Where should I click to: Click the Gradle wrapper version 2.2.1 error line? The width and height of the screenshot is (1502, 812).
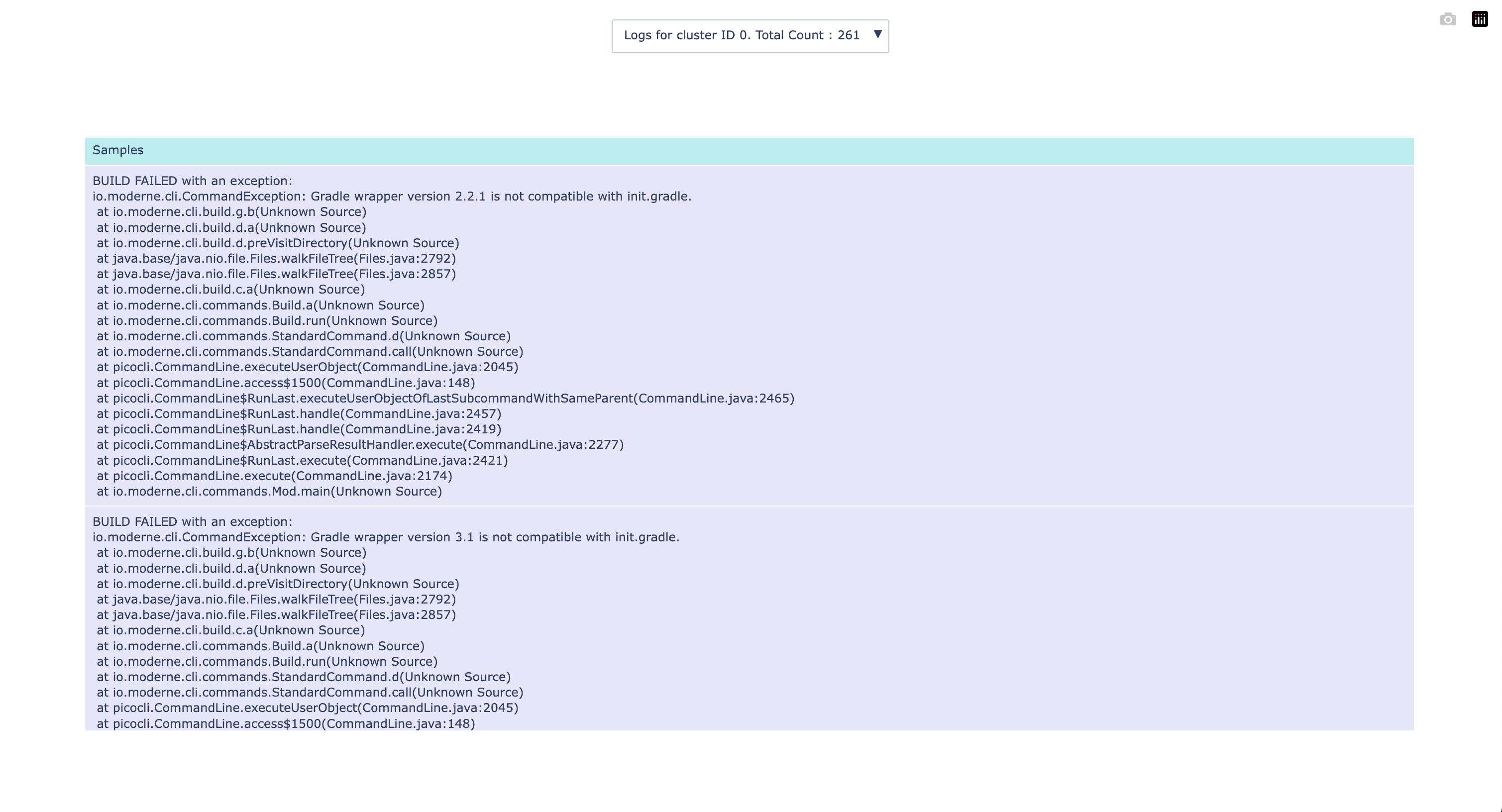pos(391,197)
